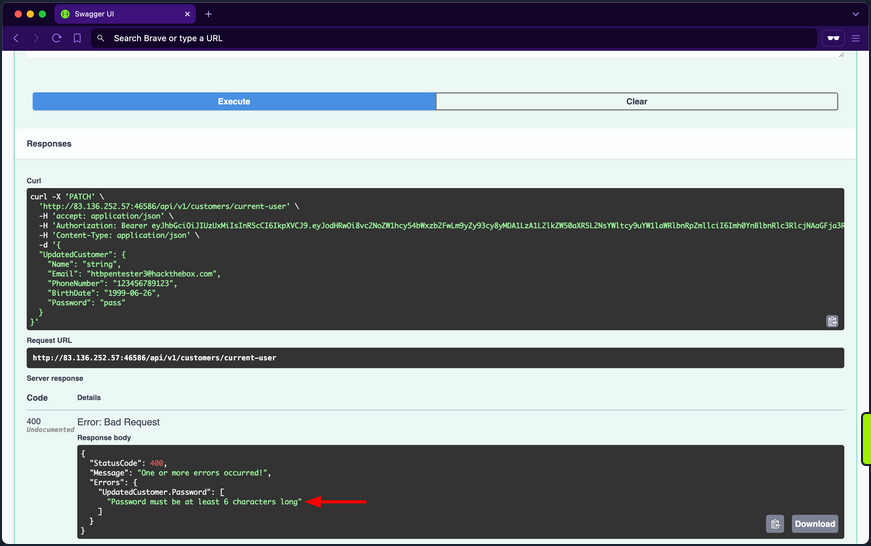Viewport: 871px width, 546px height.
Task: Download the response body
Action: click(814, 523)
